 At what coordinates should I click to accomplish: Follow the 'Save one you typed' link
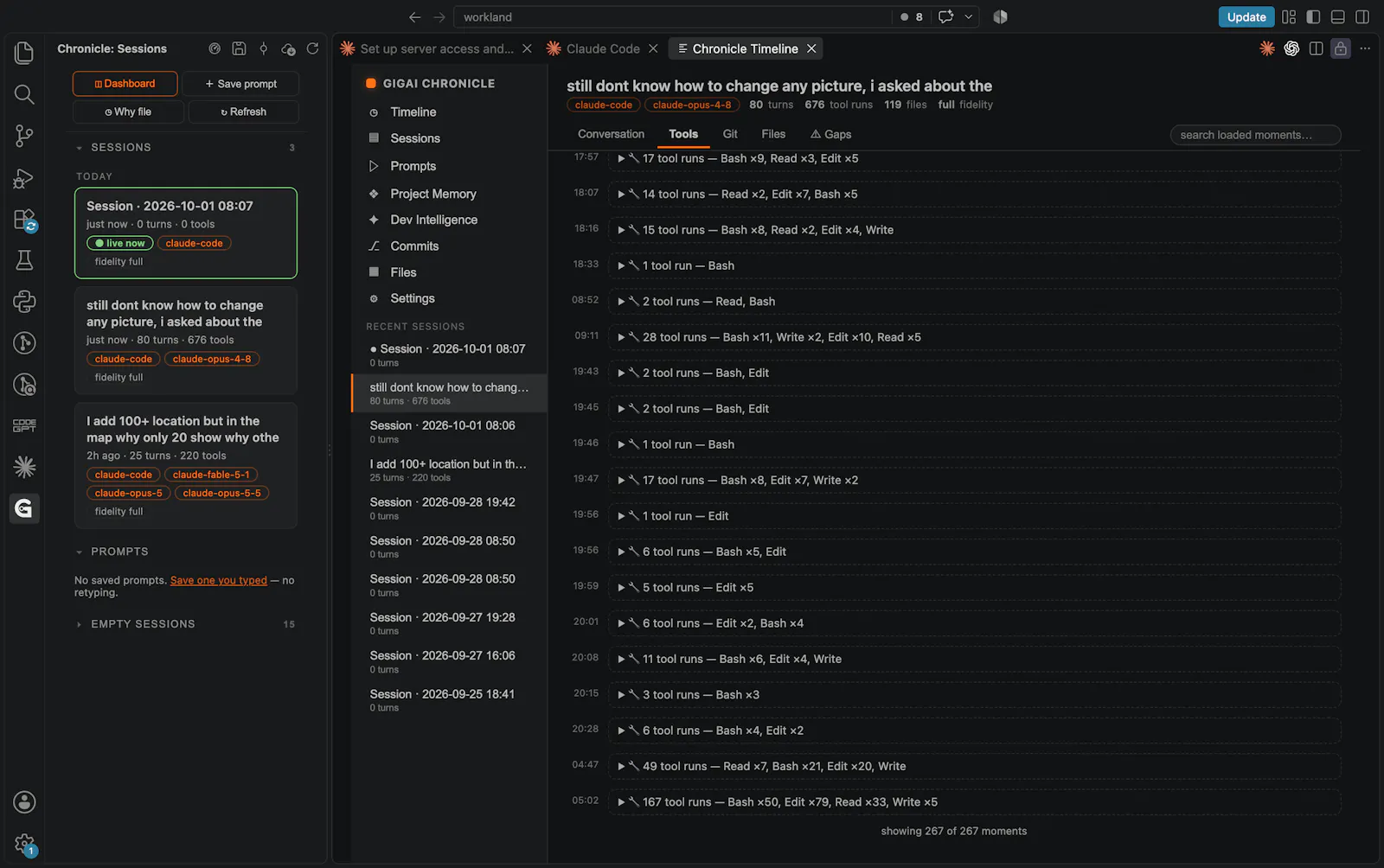pyautogui.click(x=219, y=580)
